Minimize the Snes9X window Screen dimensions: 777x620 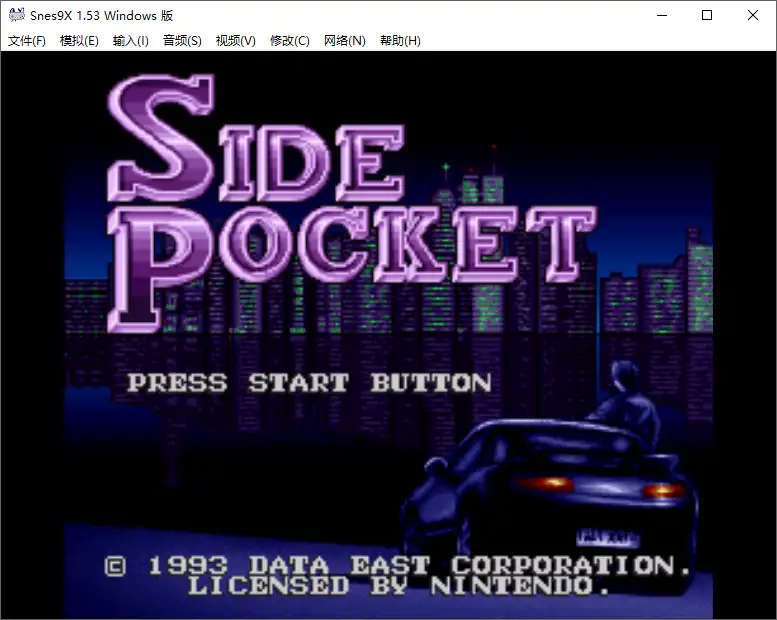661,15
